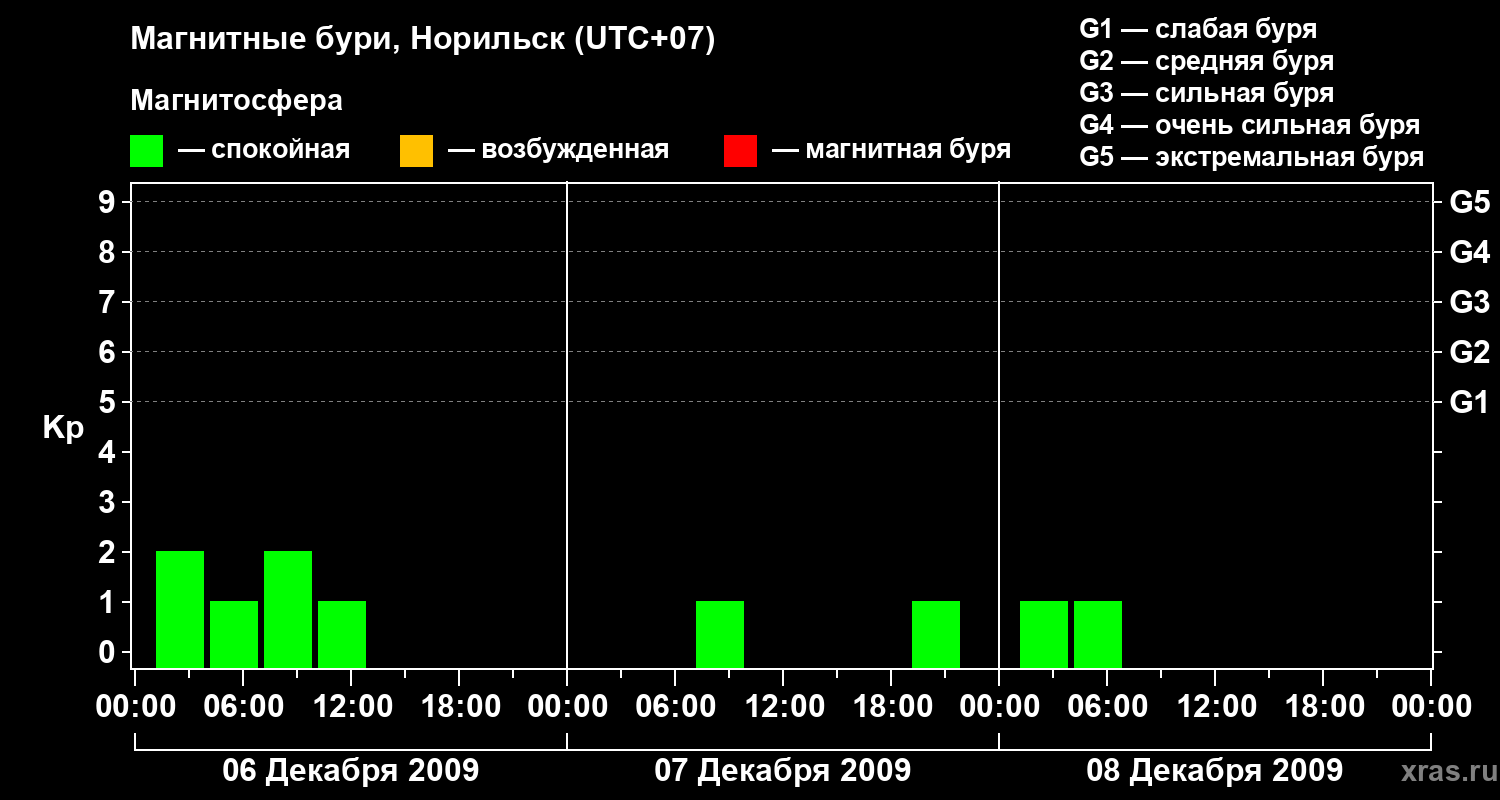1500x800 pixels.
Task: Click the Kp axis value 0
Action: coord(109,652)
